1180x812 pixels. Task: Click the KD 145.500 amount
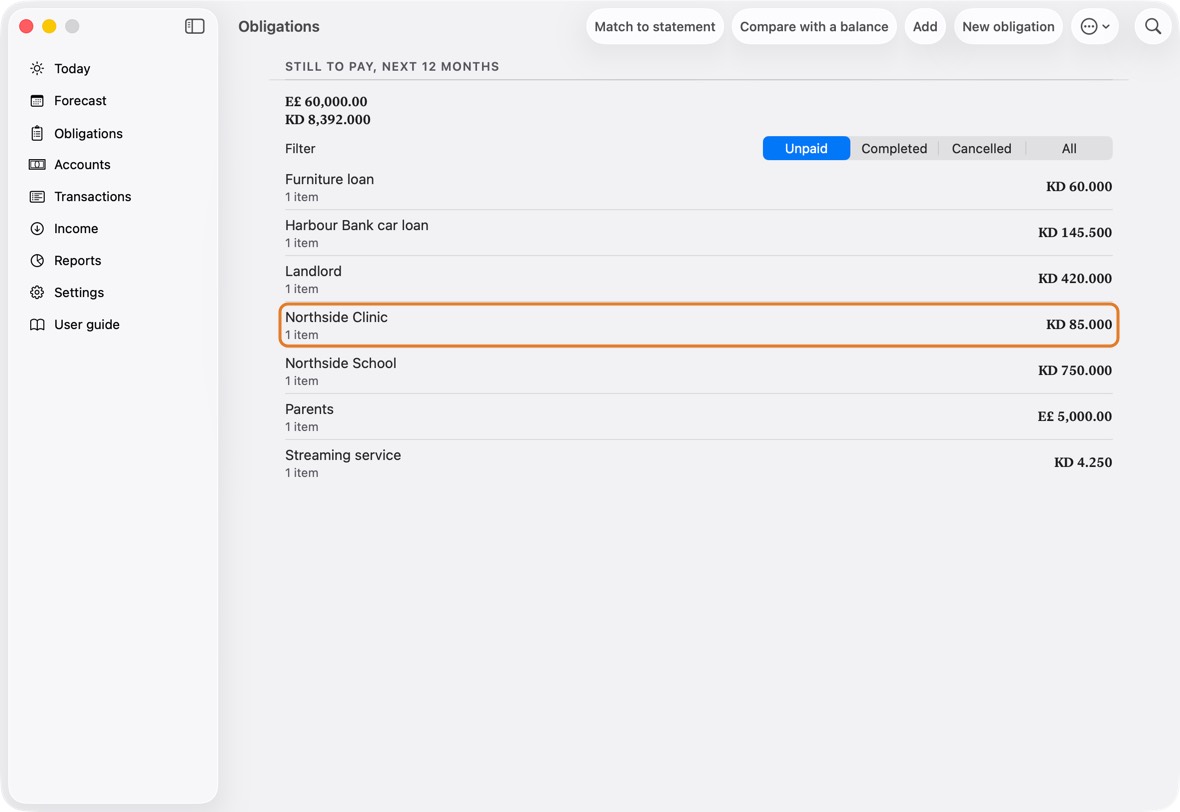(1075, 233)
